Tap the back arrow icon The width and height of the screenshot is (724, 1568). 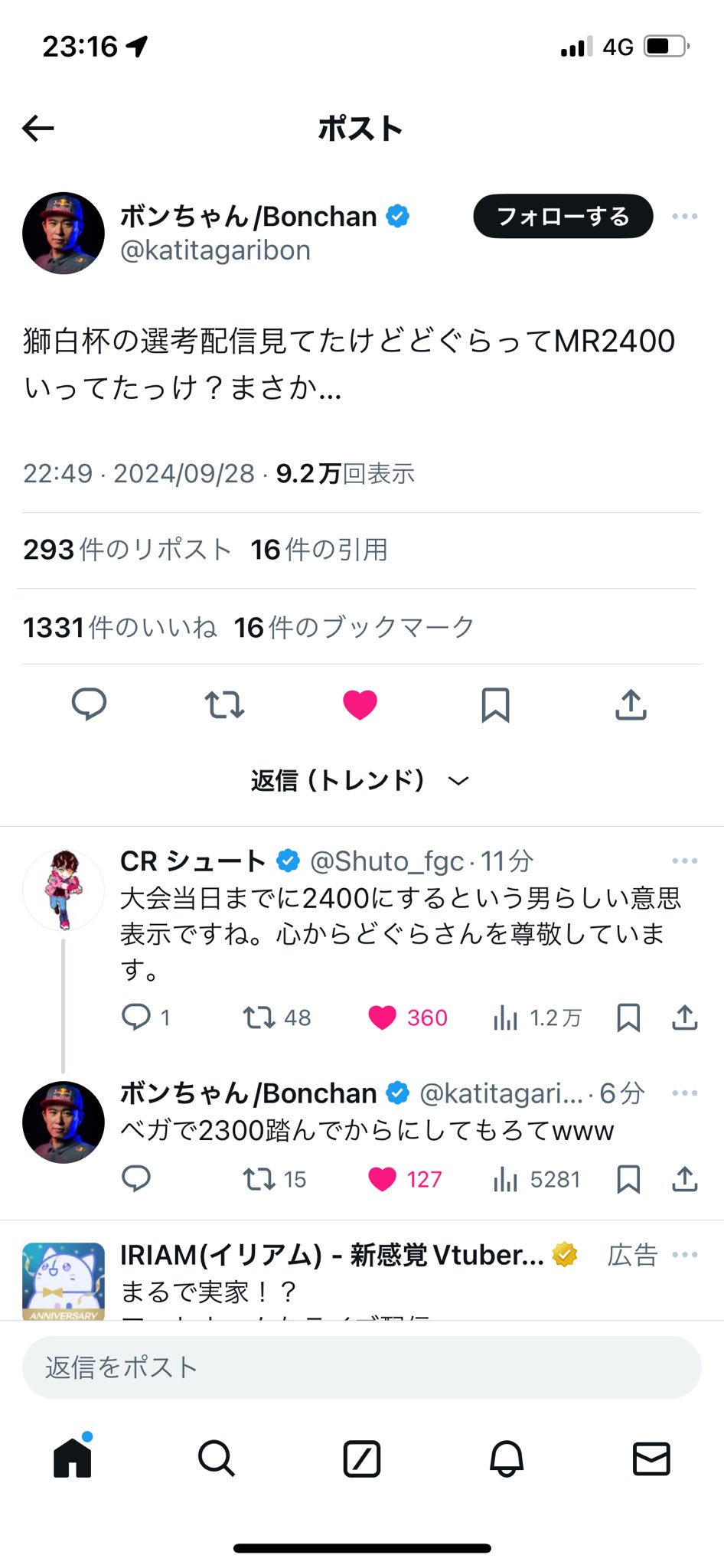38,128
